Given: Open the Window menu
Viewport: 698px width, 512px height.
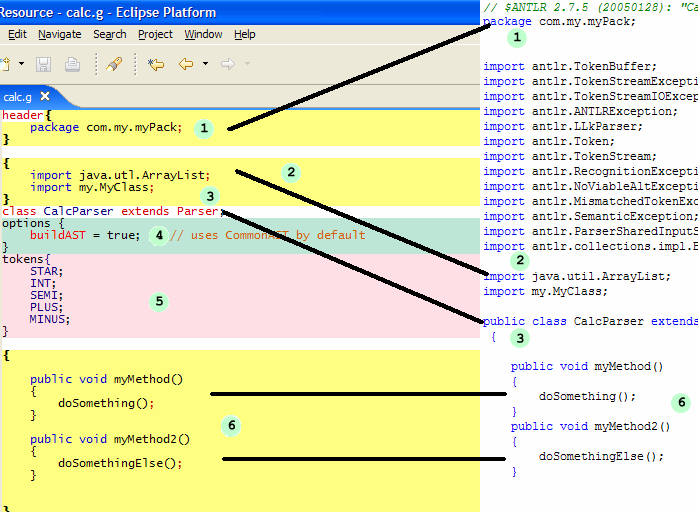Looking at the screenshot, I should pyautogui.click(x=203, y=34).
